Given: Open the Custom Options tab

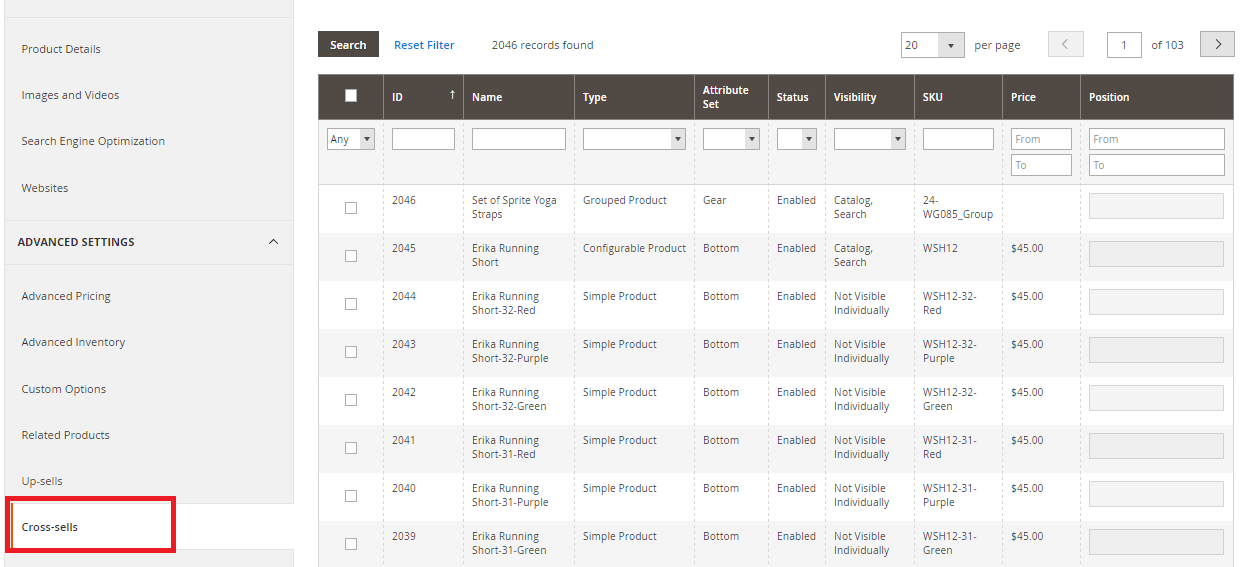Looking at the screenshot, I should click(64, 389).
